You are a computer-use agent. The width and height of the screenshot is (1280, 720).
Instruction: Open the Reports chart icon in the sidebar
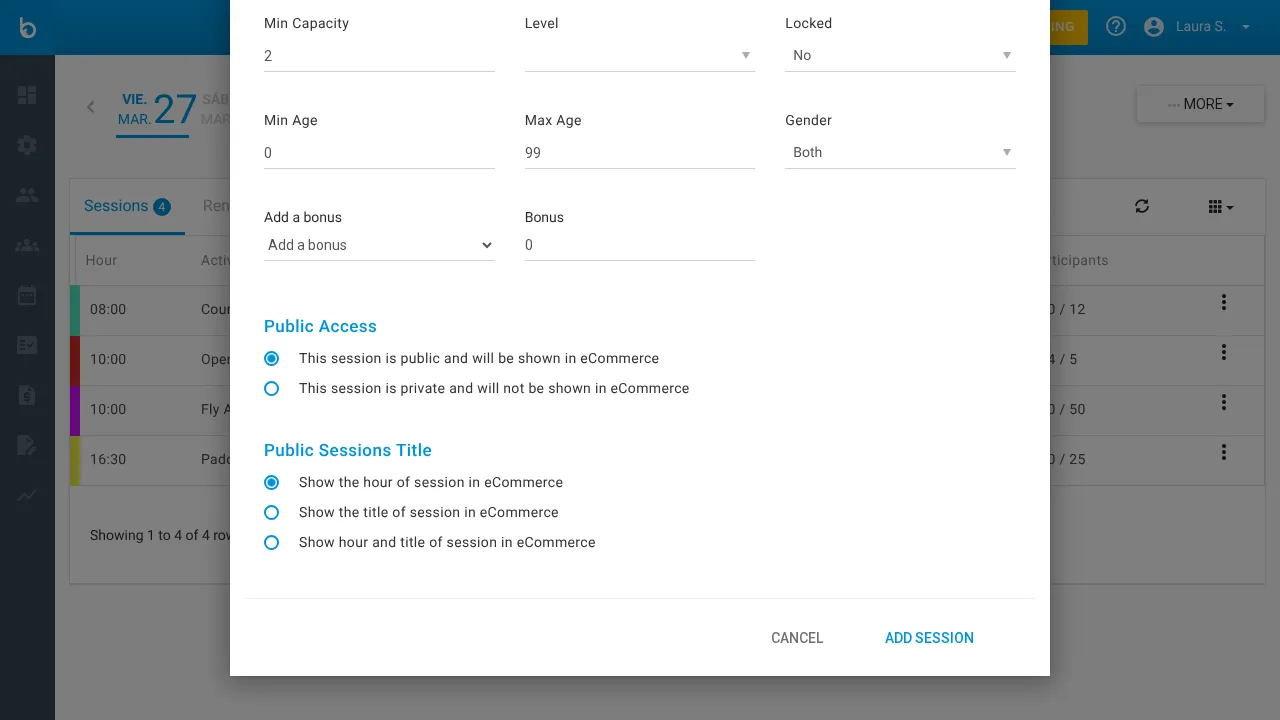(27, 495)
